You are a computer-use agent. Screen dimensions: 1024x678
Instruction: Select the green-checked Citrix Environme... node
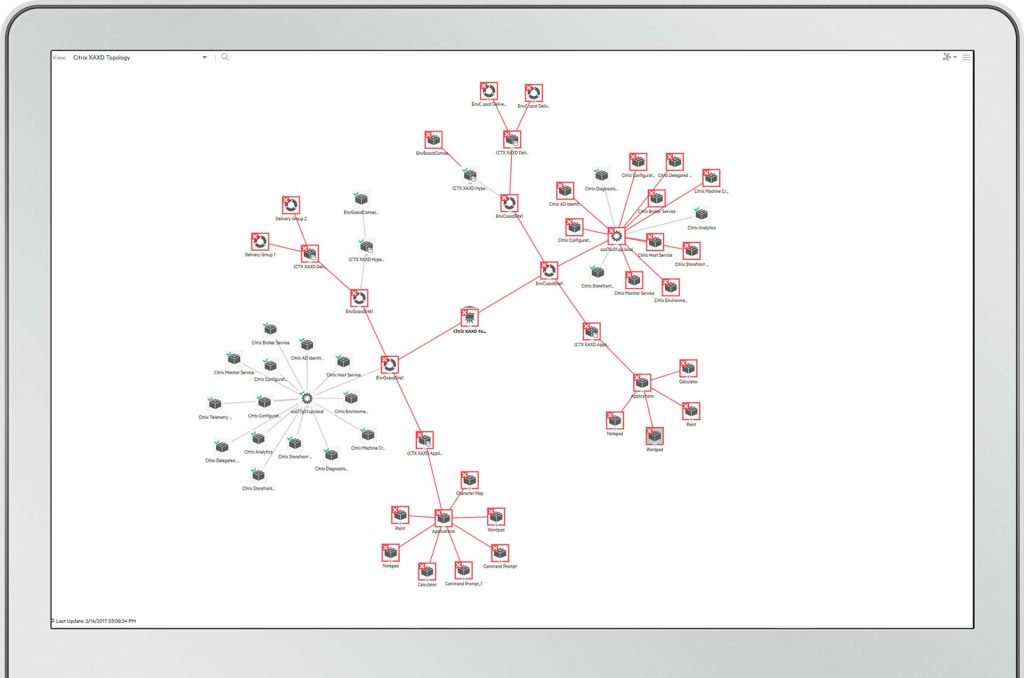351,398
